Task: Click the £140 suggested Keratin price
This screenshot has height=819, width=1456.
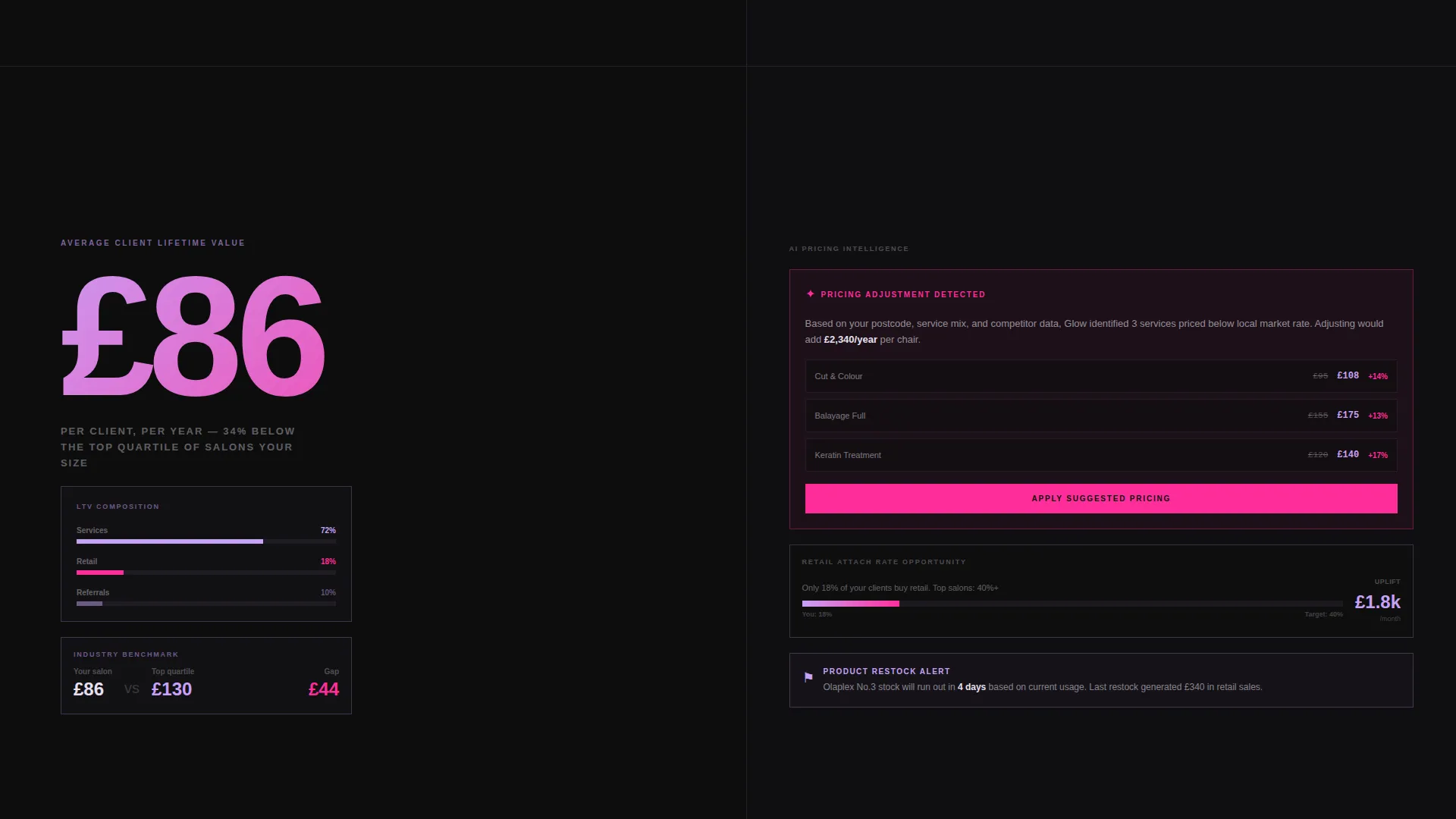Action: coord(1348,454)
